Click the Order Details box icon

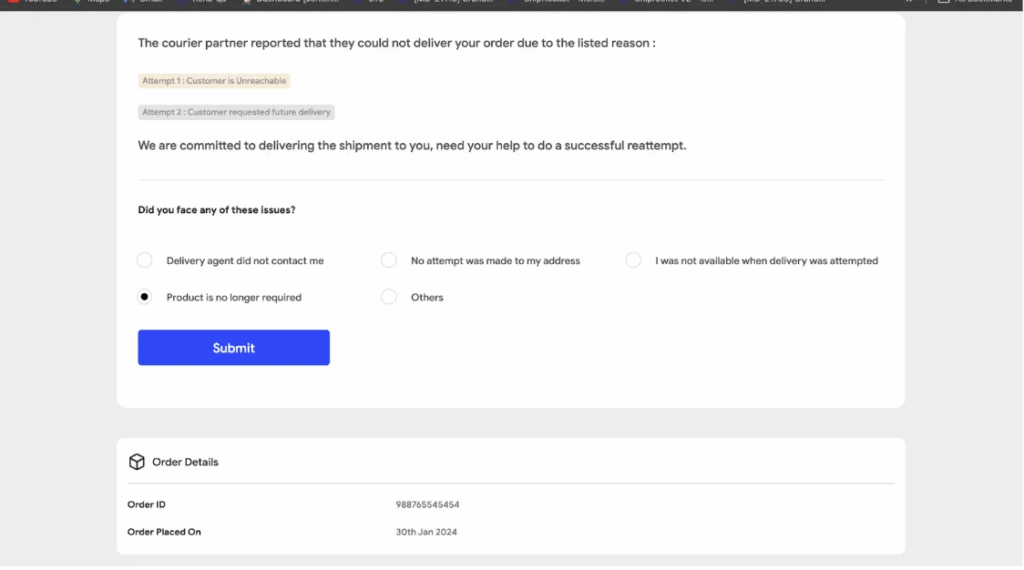pos(137,462)
